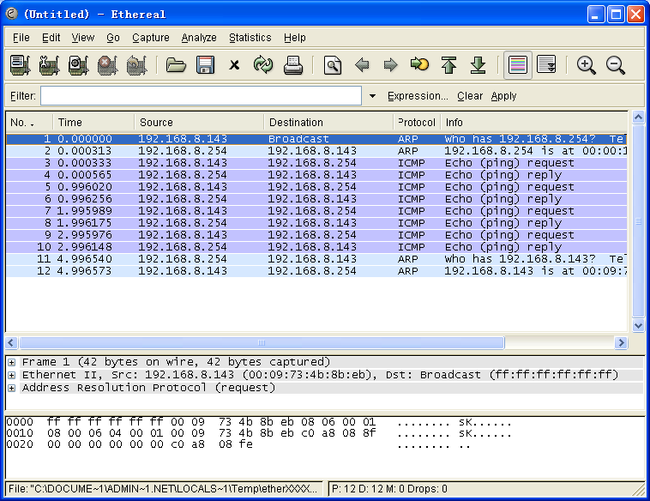Select packet 11 who has 192.168.8.143

[316, 259]
